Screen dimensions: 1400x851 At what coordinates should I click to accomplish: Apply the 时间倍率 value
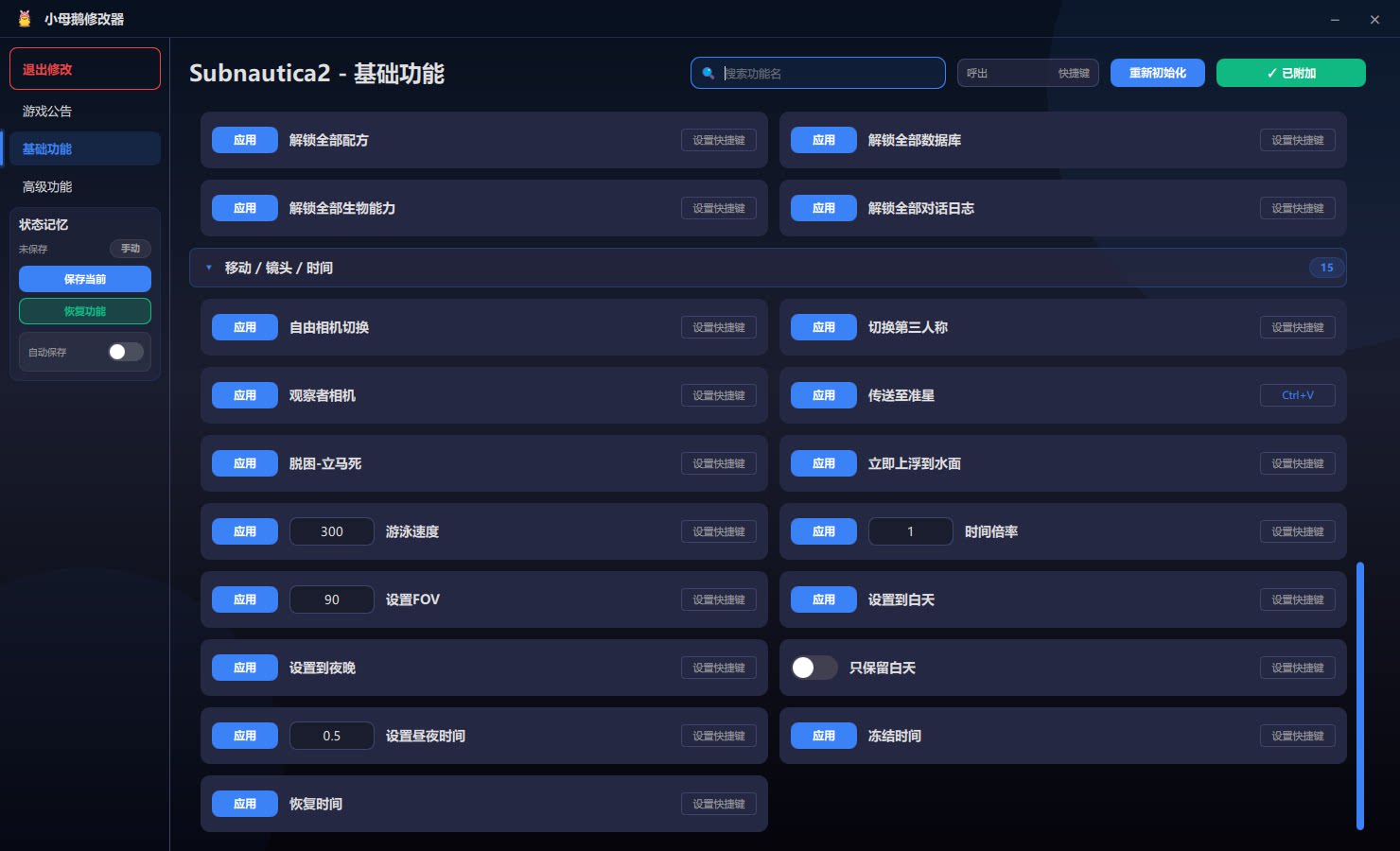click(x=824, y=531)
